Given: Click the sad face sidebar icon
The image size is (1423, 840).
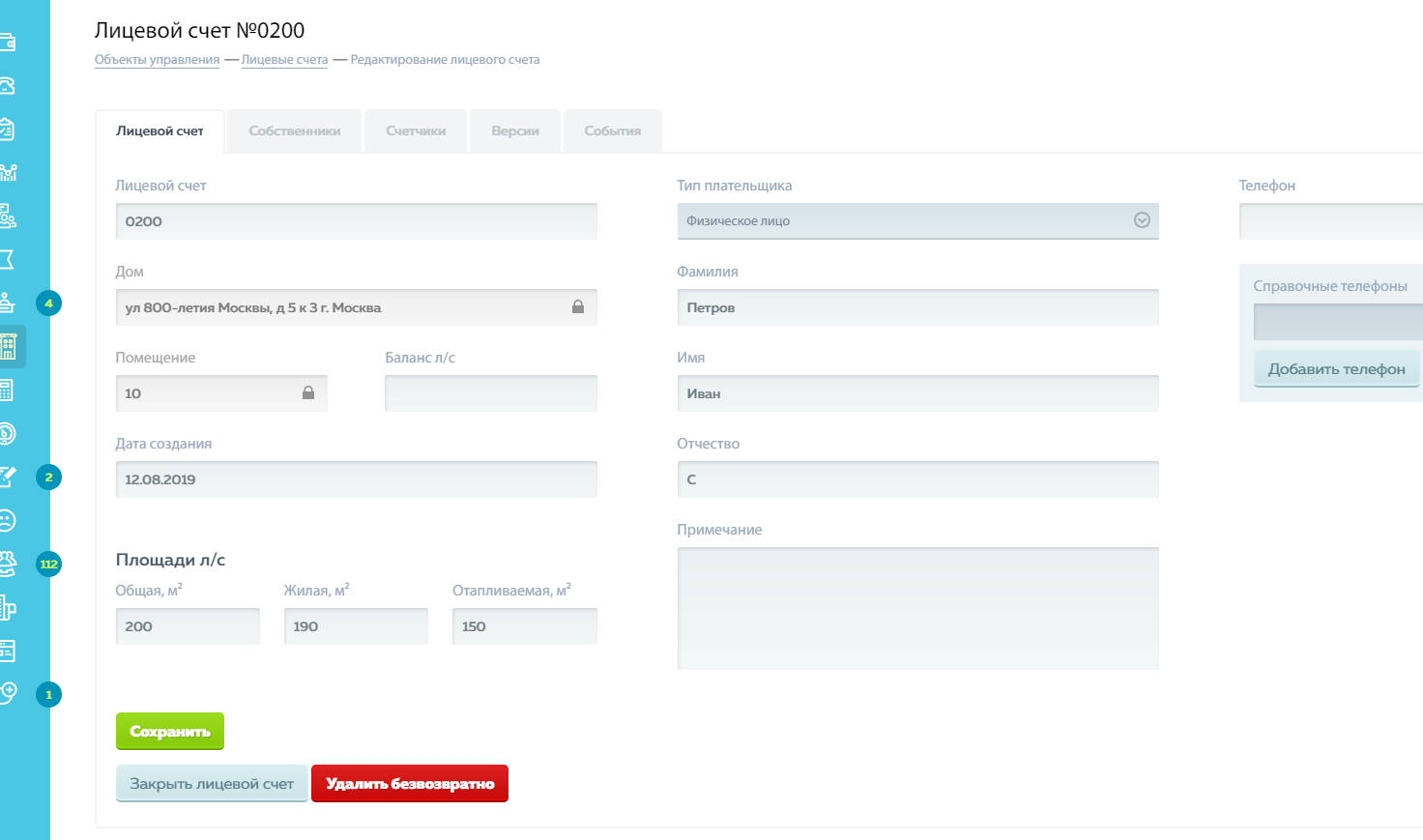Looking at the screenshot, I should click(x=8, y=520).
